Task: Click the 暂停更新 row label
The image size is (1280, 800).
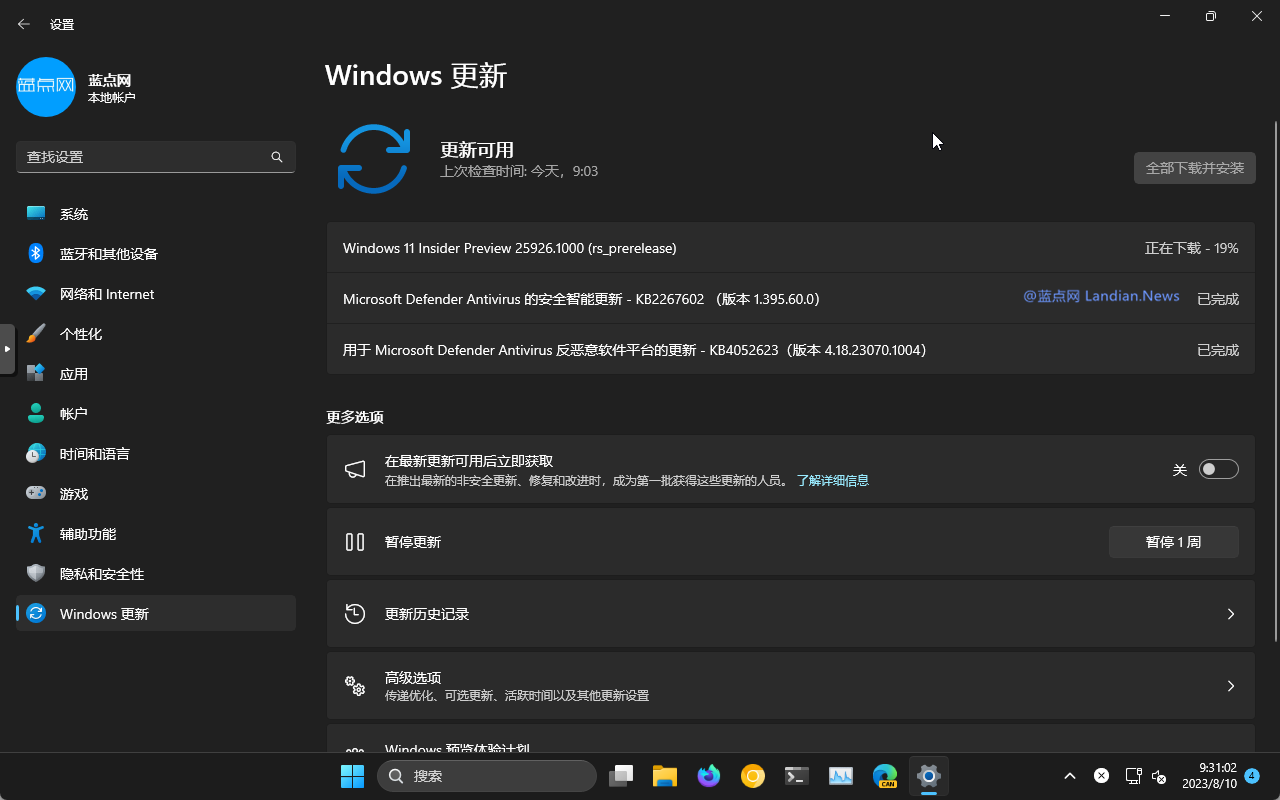Action: [413, 542]
